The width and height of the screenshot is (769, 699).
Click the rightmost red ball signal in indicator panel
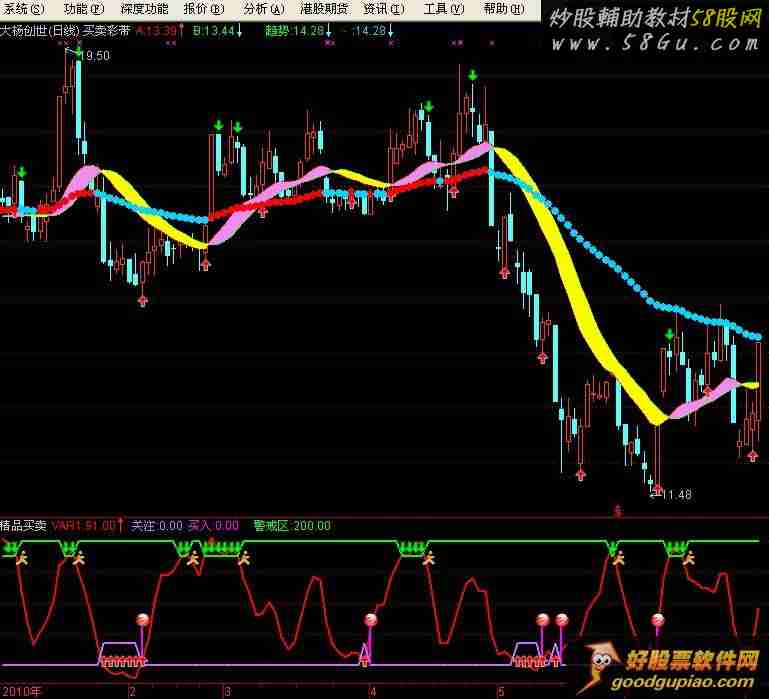[x=657, y=620]
